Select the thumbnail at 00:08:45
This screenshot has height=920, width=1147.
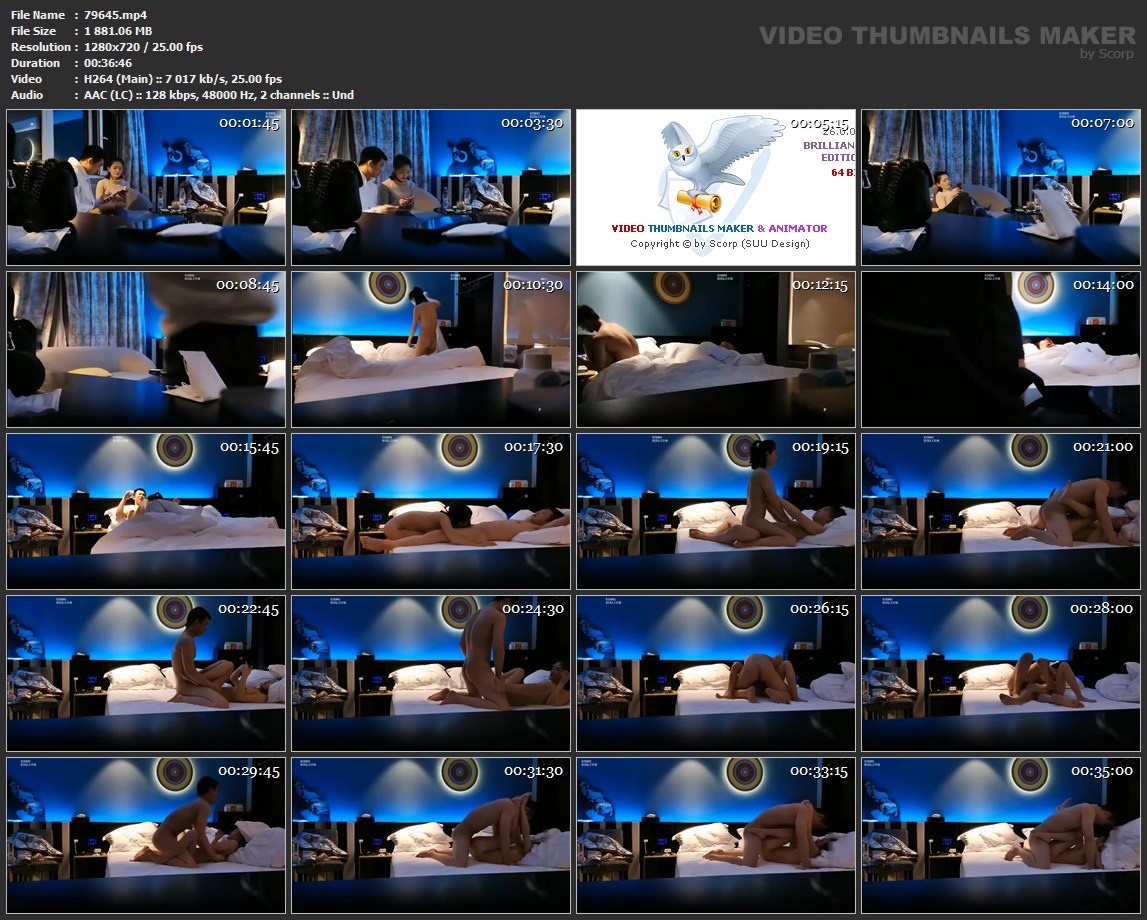[146, 349]
